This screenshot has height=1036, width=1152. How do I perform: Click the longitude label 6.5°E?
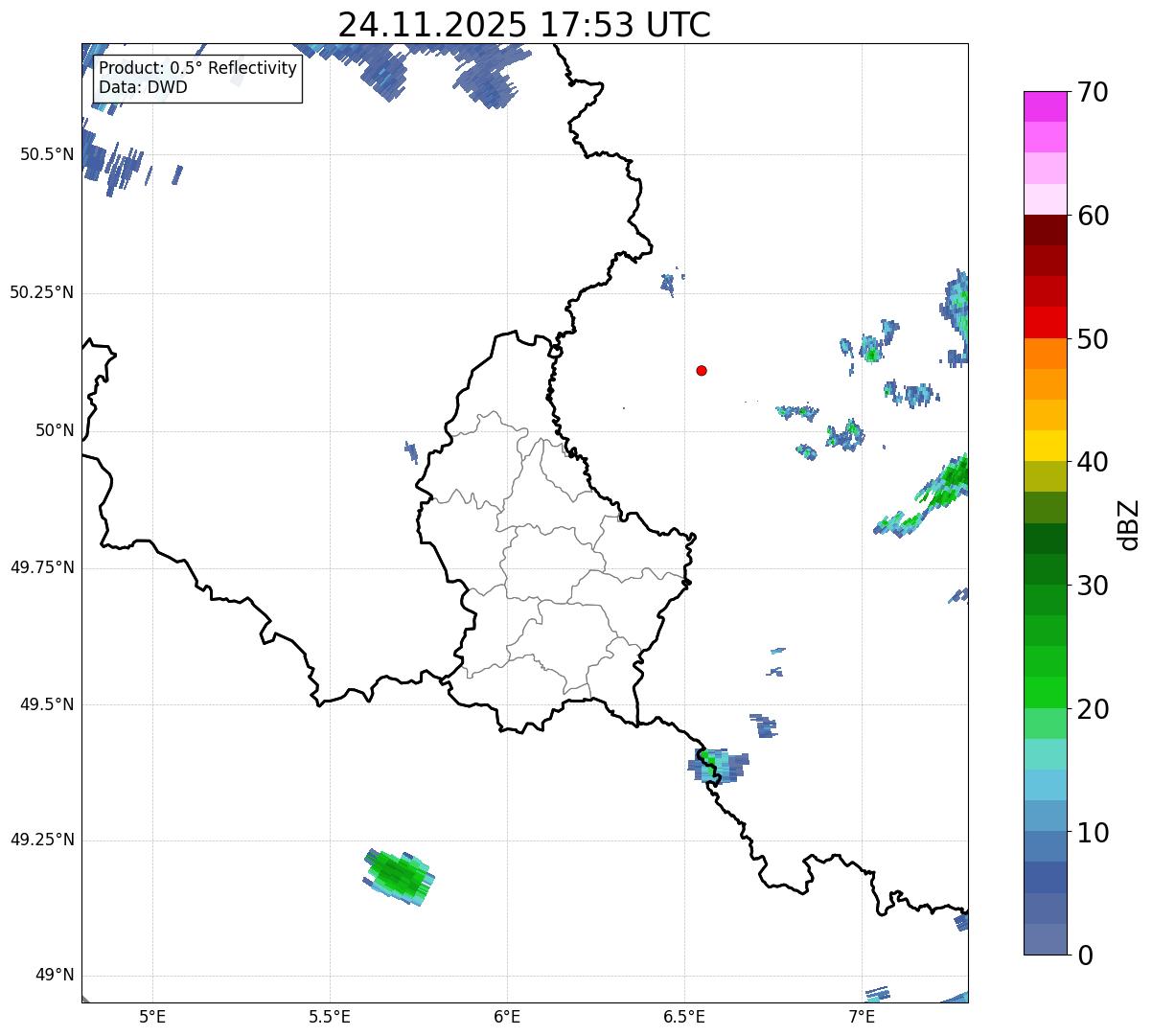684,1018
